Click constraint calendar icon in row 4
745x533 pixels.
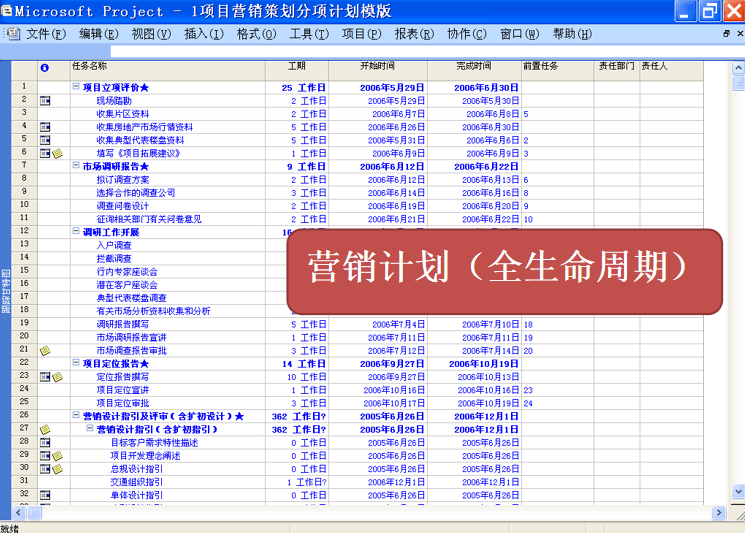(x=45, y=127)
